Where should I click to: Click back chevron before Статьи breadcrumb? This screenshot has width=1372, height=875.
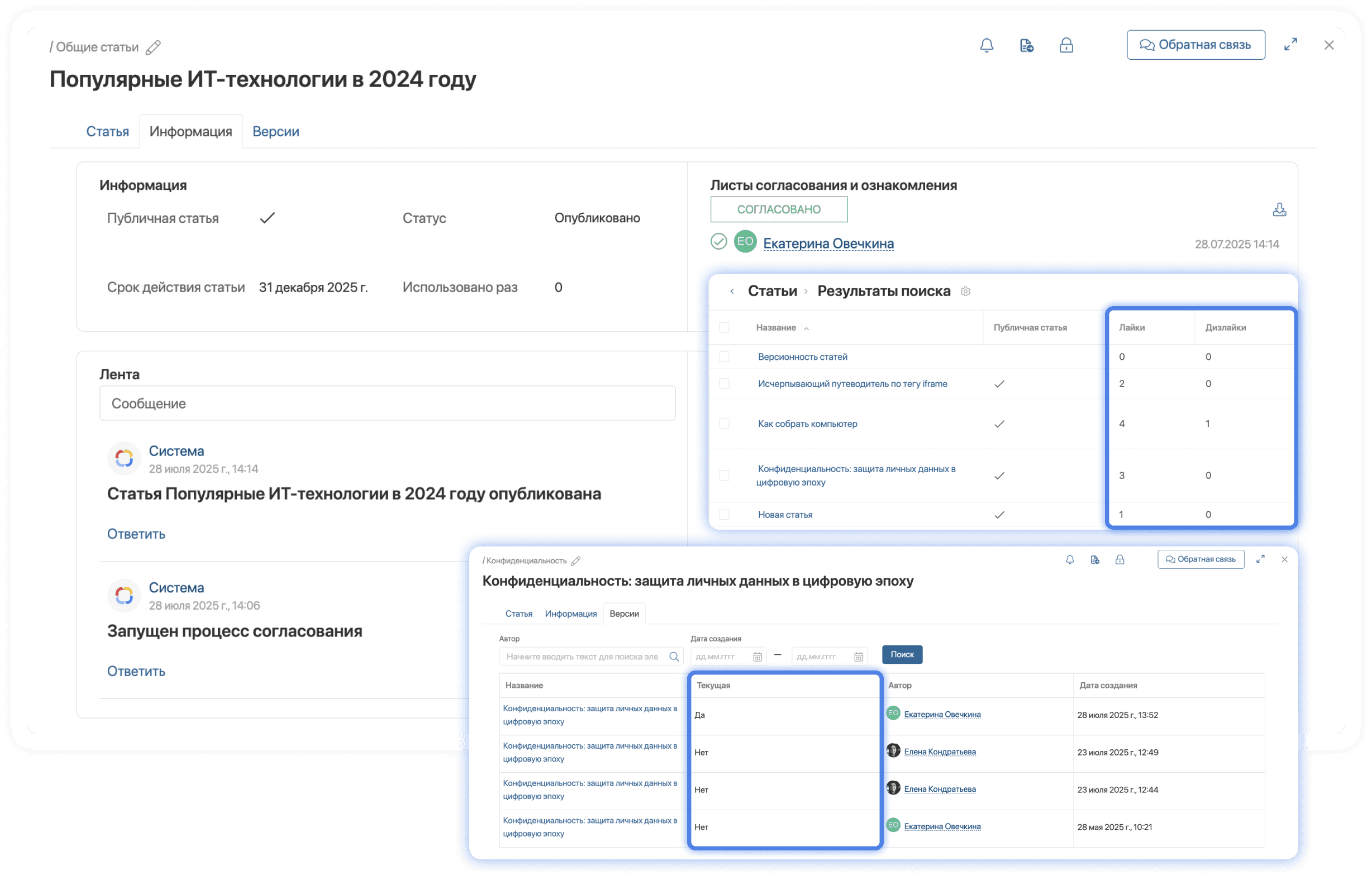click(732, 291)
